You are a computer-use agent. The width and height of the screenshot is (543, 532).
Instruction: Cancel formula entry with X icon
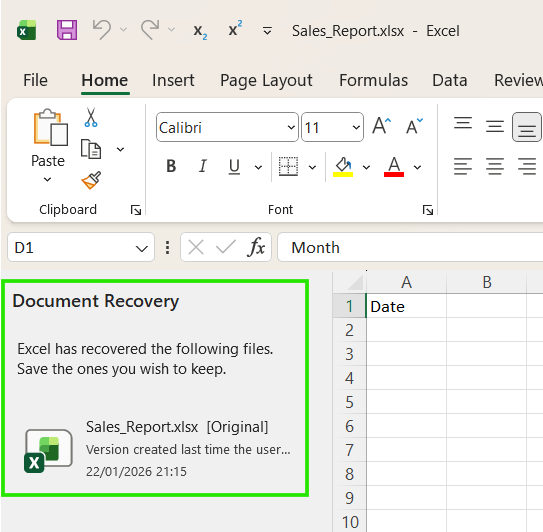pos(196,248)
